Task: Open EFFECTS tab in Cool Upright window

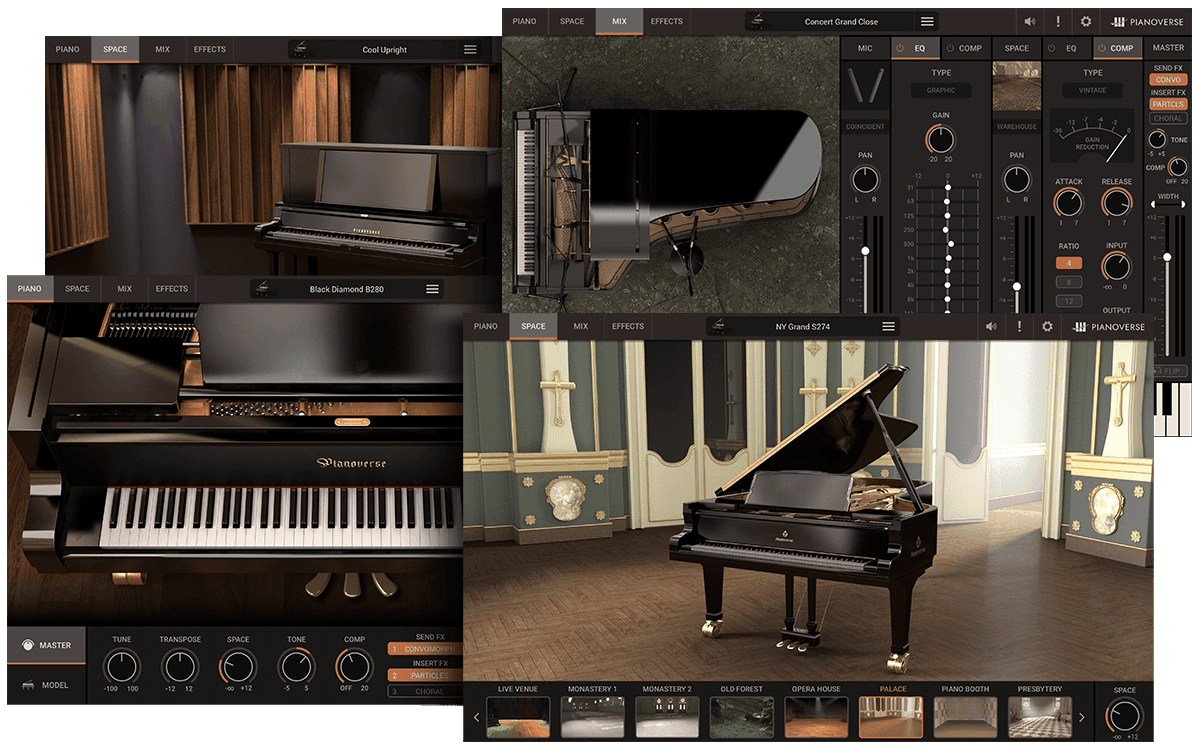Action: click(x=210, y=49)
